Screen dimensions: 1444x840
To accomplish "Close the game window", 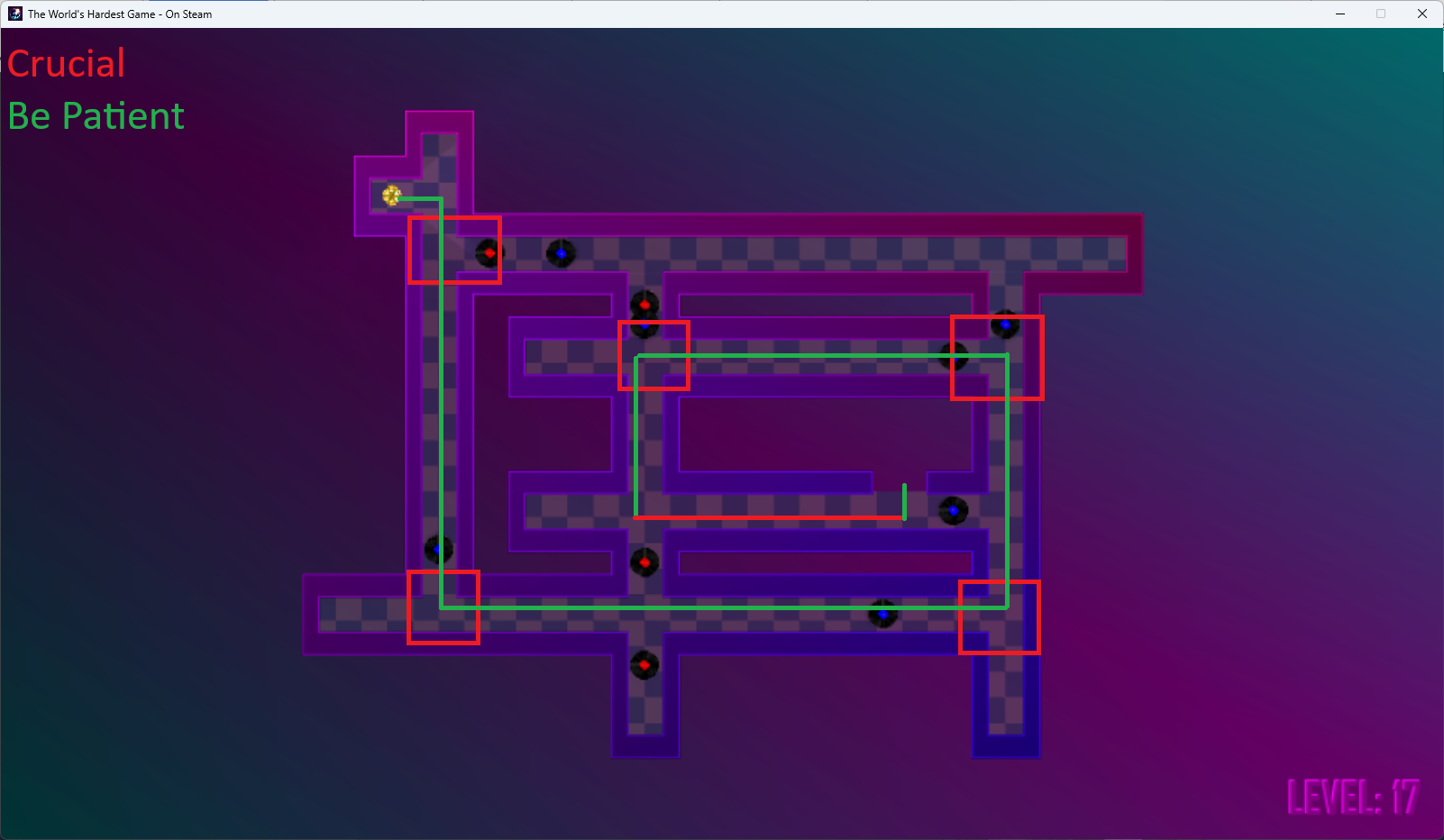I will [x=1422, y=14].
